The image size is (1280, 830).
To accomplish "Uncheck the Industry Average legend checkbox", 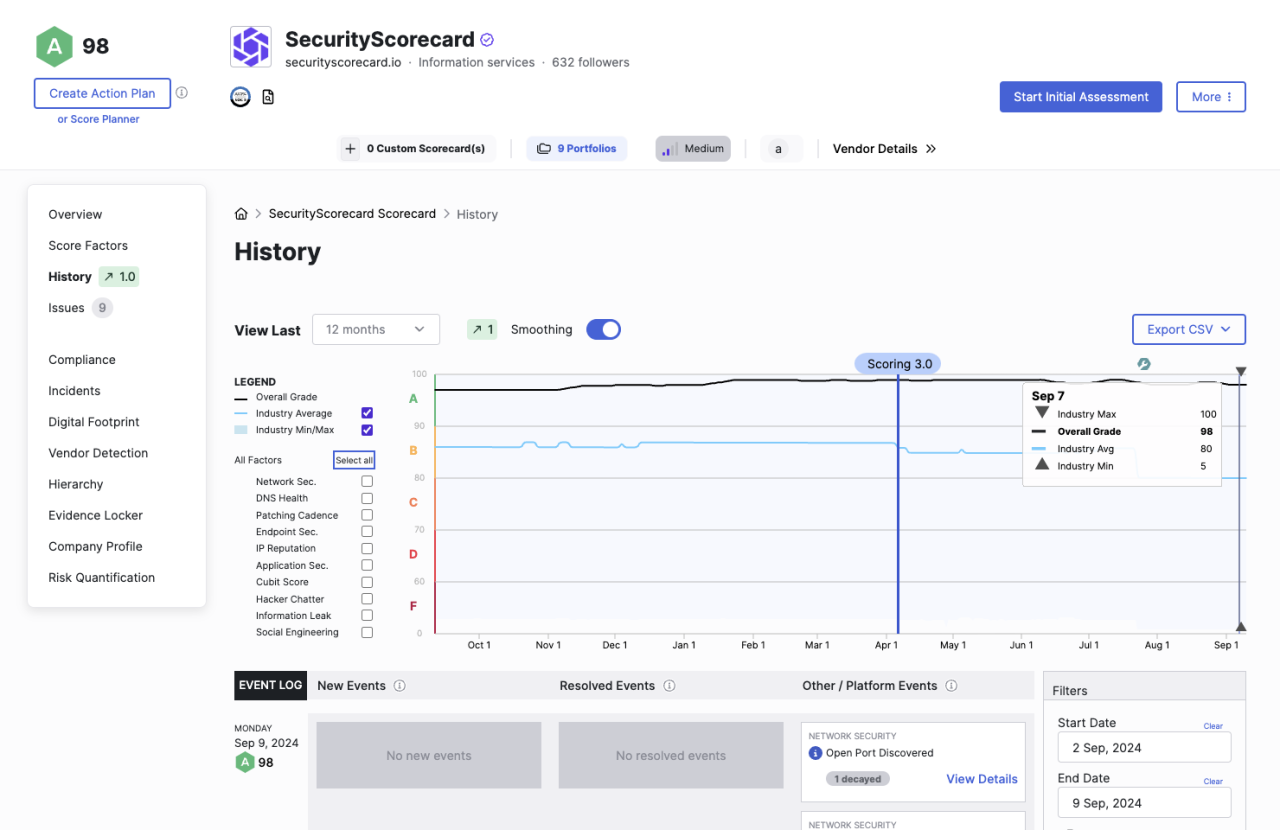I will coord(367,412).
